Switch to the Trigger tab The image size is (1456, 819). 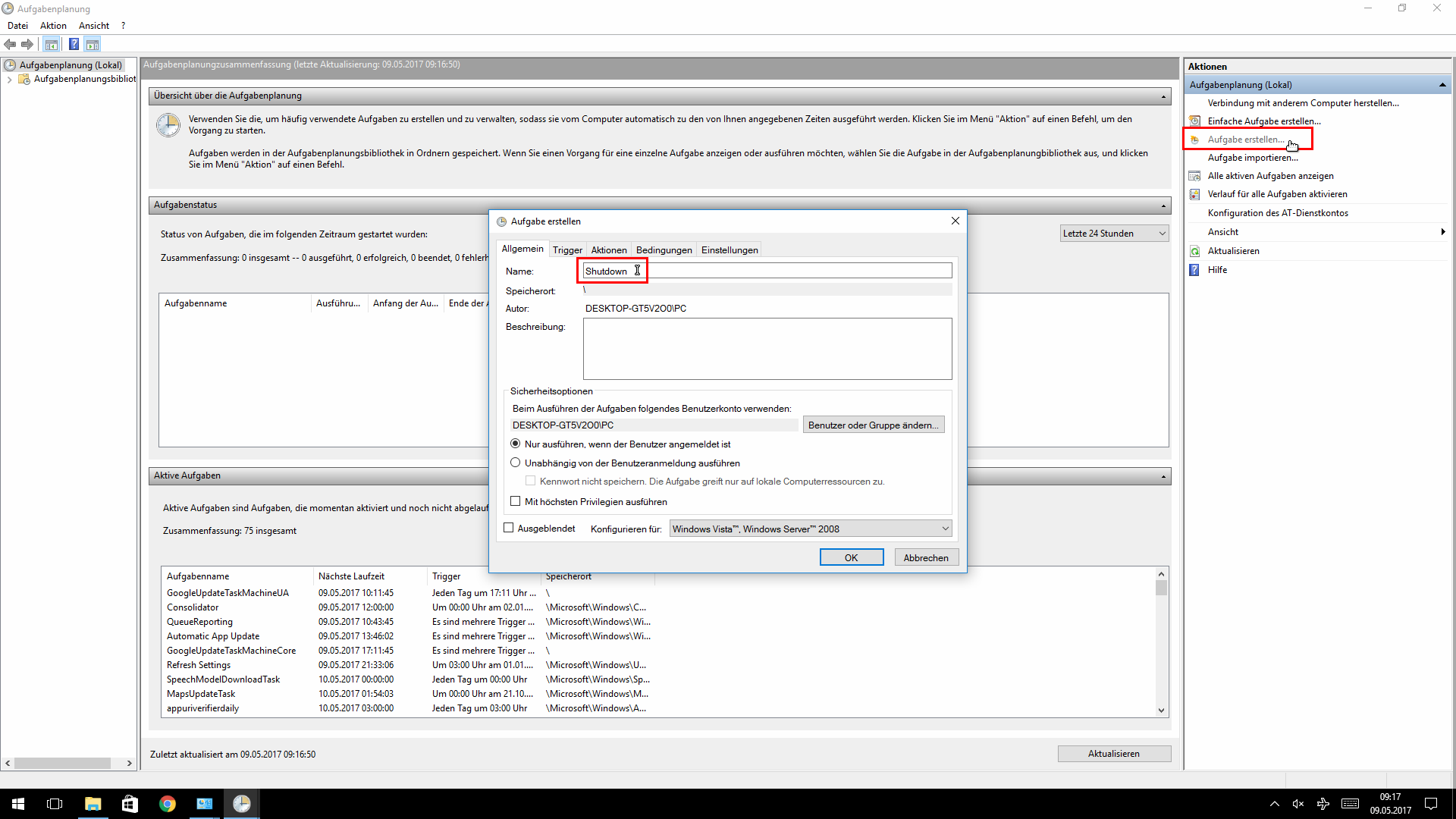tap(567, 249)
